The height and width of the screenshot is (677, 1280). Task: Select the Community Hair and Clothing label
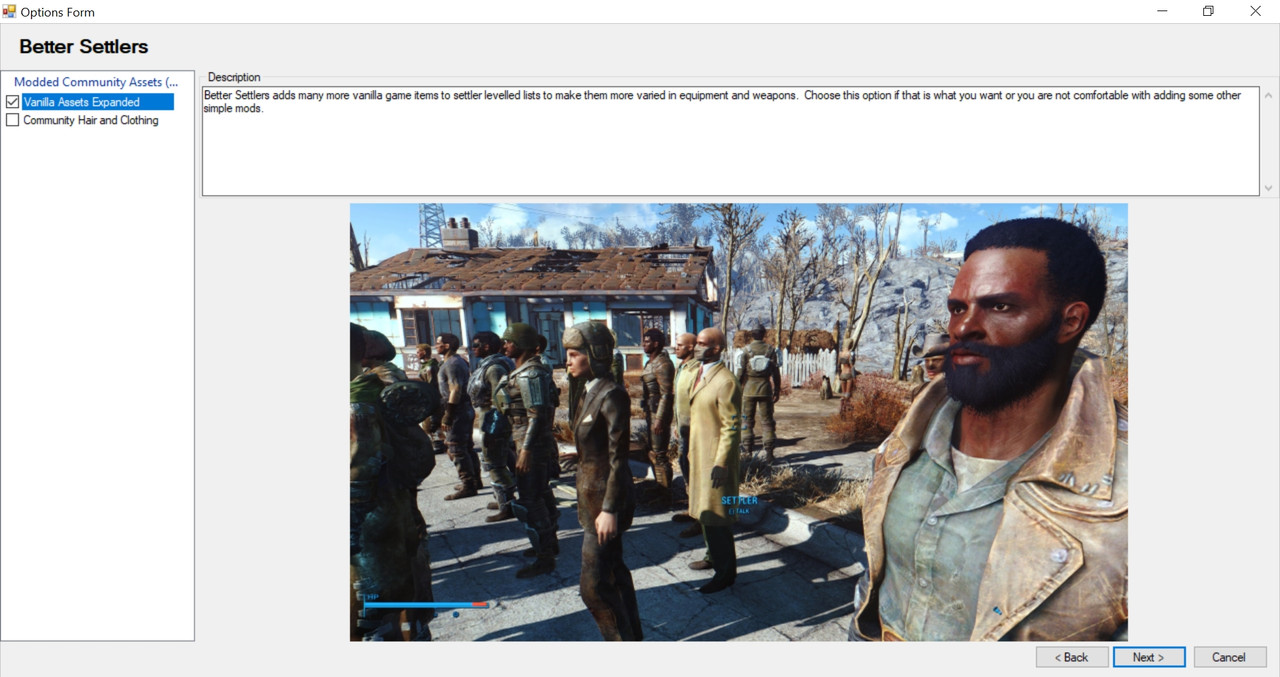tap(91, 120)
